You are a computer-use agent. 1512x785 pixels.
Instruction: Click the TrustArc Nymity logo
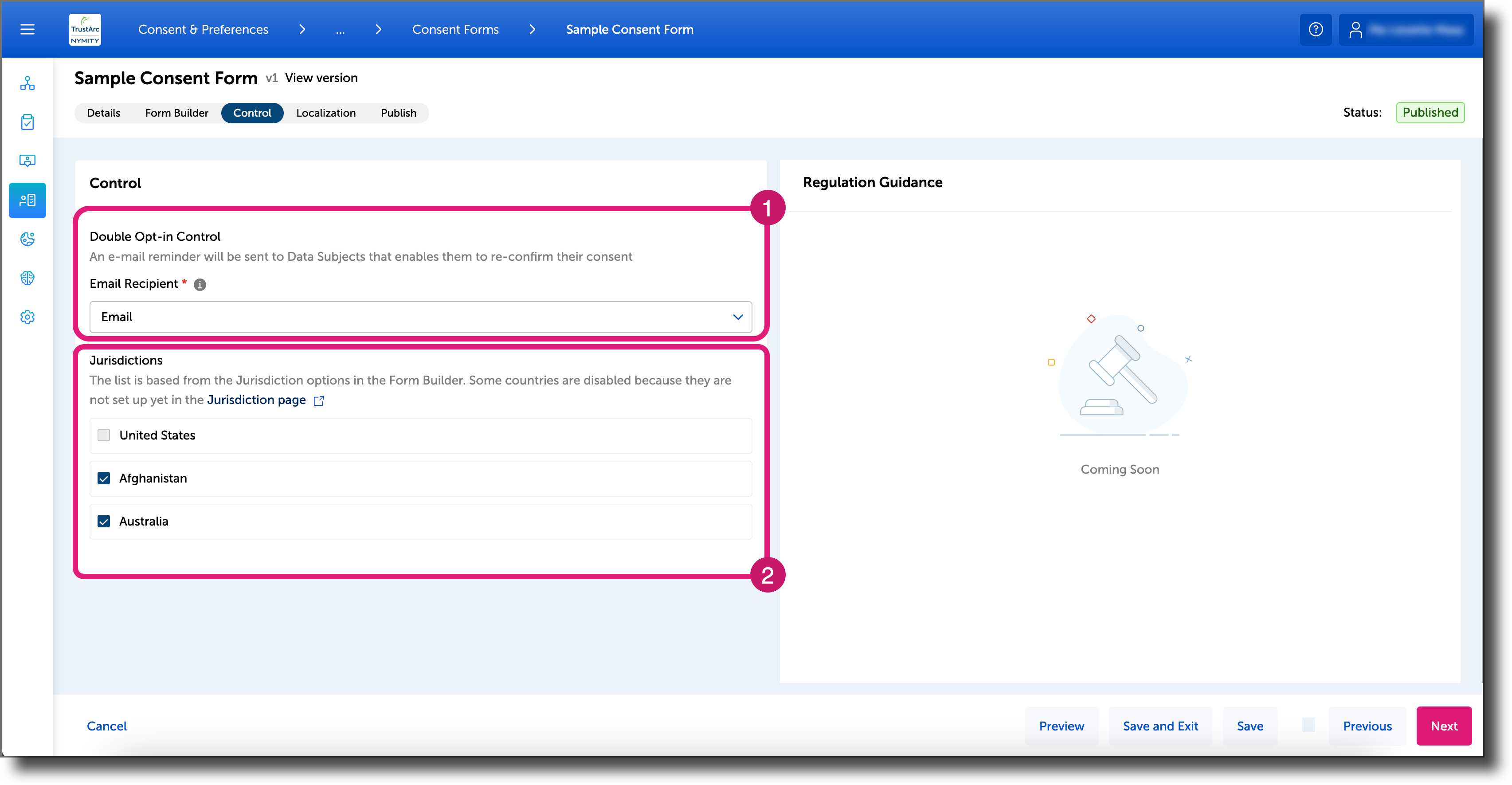tap(85, 29)
